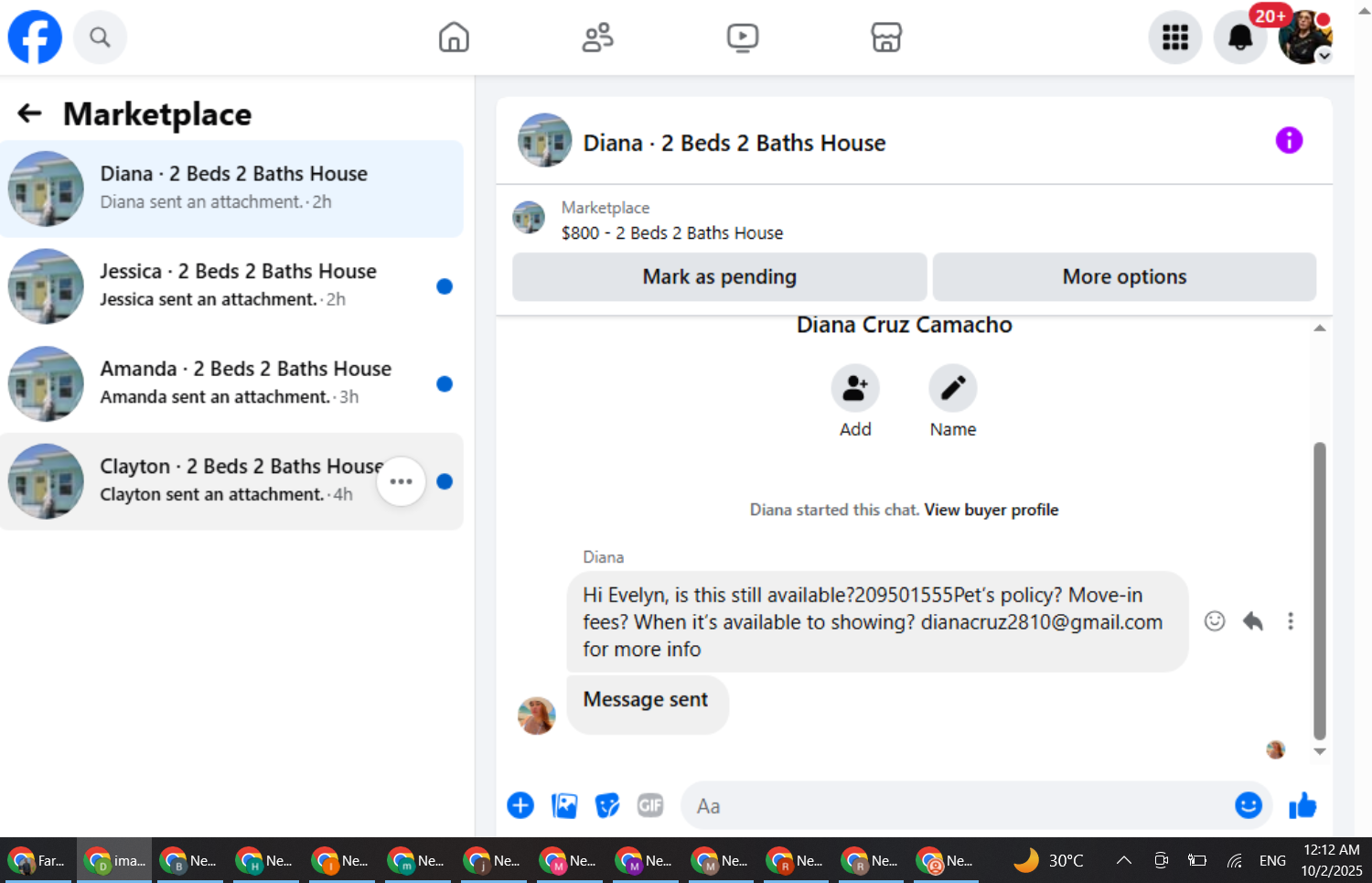Open purple conversation information icon
The image size is (1372, 883).
pos(1289,140)
